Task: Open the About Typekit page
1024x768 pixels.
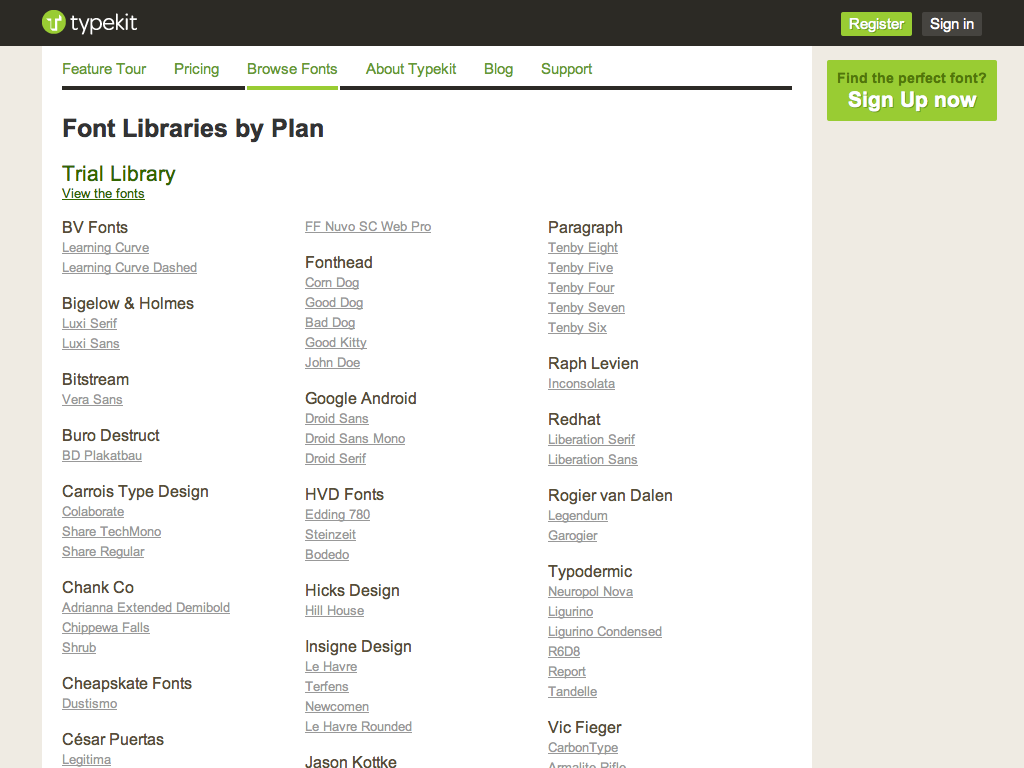Action: click(411, 69)
